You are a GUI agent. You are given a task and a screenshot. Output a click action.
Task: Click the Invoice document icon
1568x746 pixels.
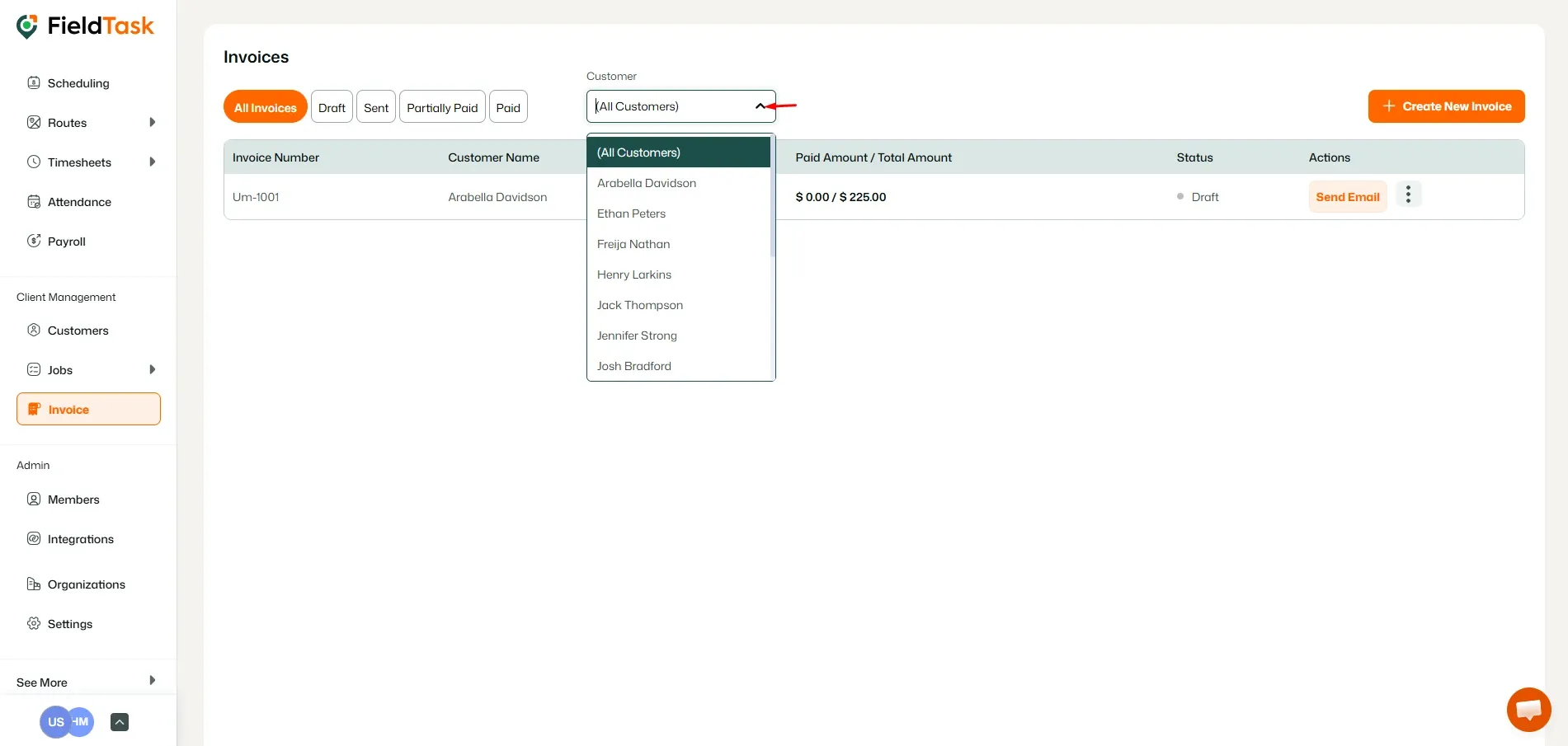(x=34, y=409)
